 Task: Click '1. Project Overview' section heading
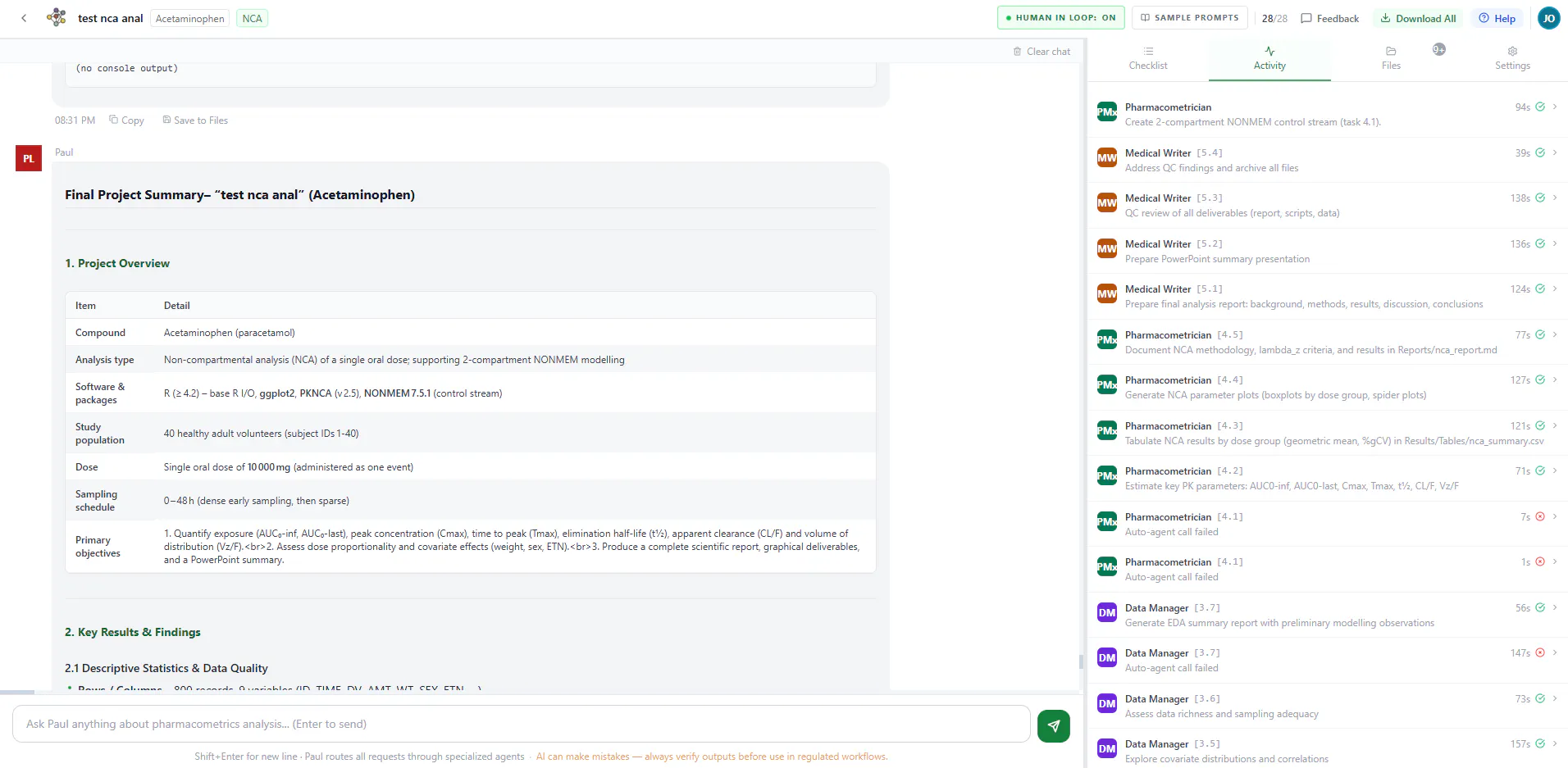point(117,263)
